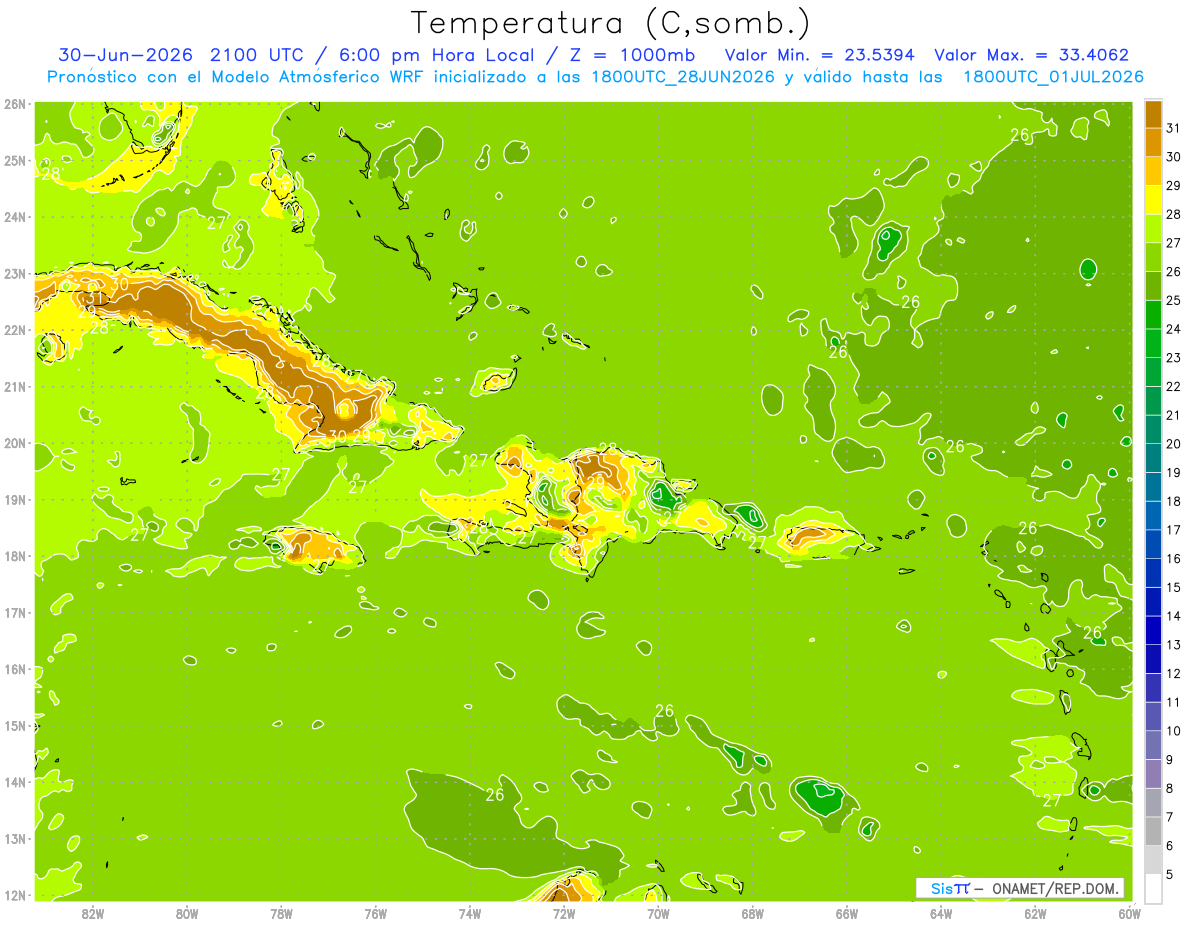
Task: Select the date text '30-Jun-2026'
Action: (x=126, y=55)
